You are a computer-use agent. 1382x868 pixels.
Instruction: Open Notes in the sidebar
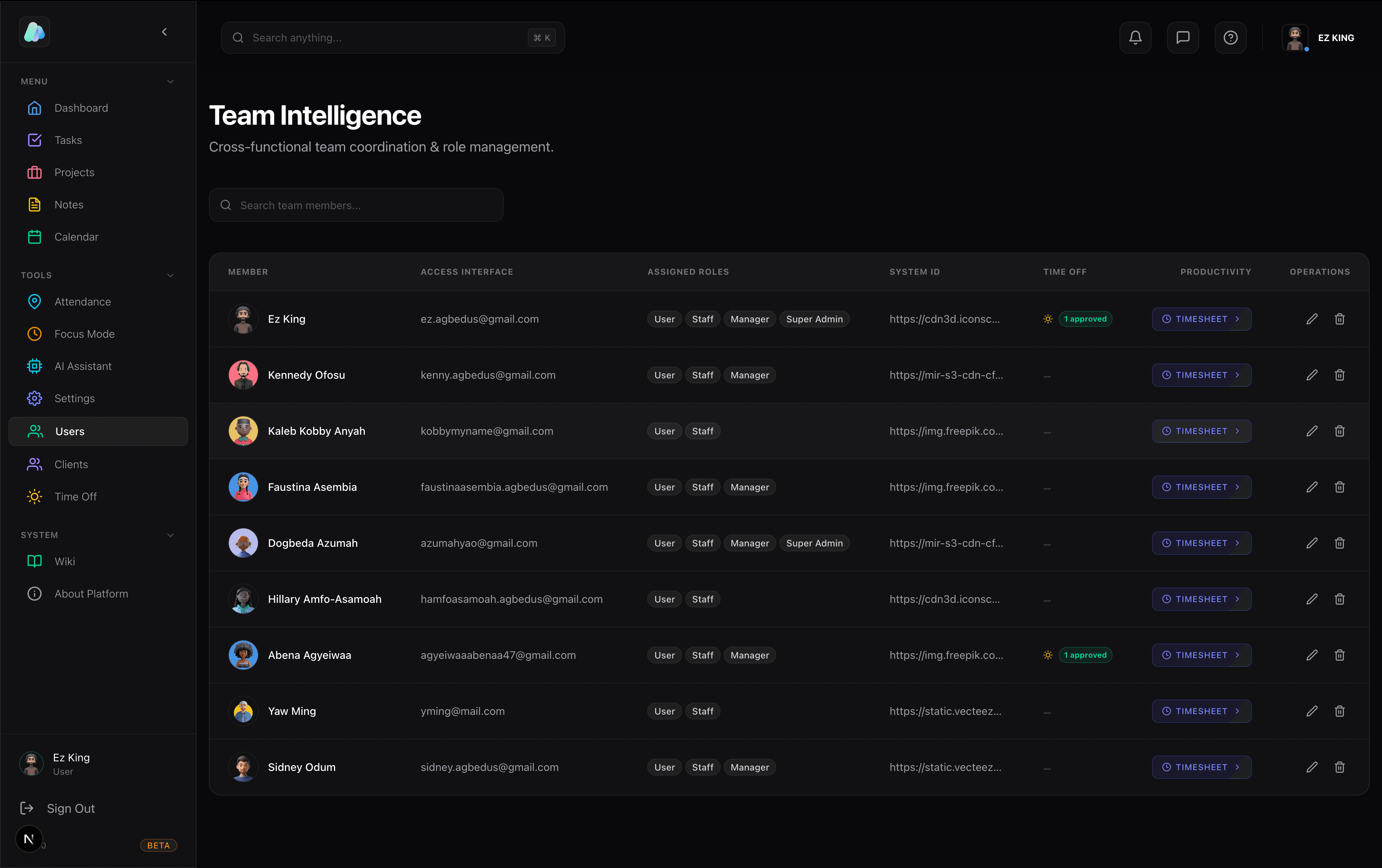pyautogui.click(x=98, y=205)
